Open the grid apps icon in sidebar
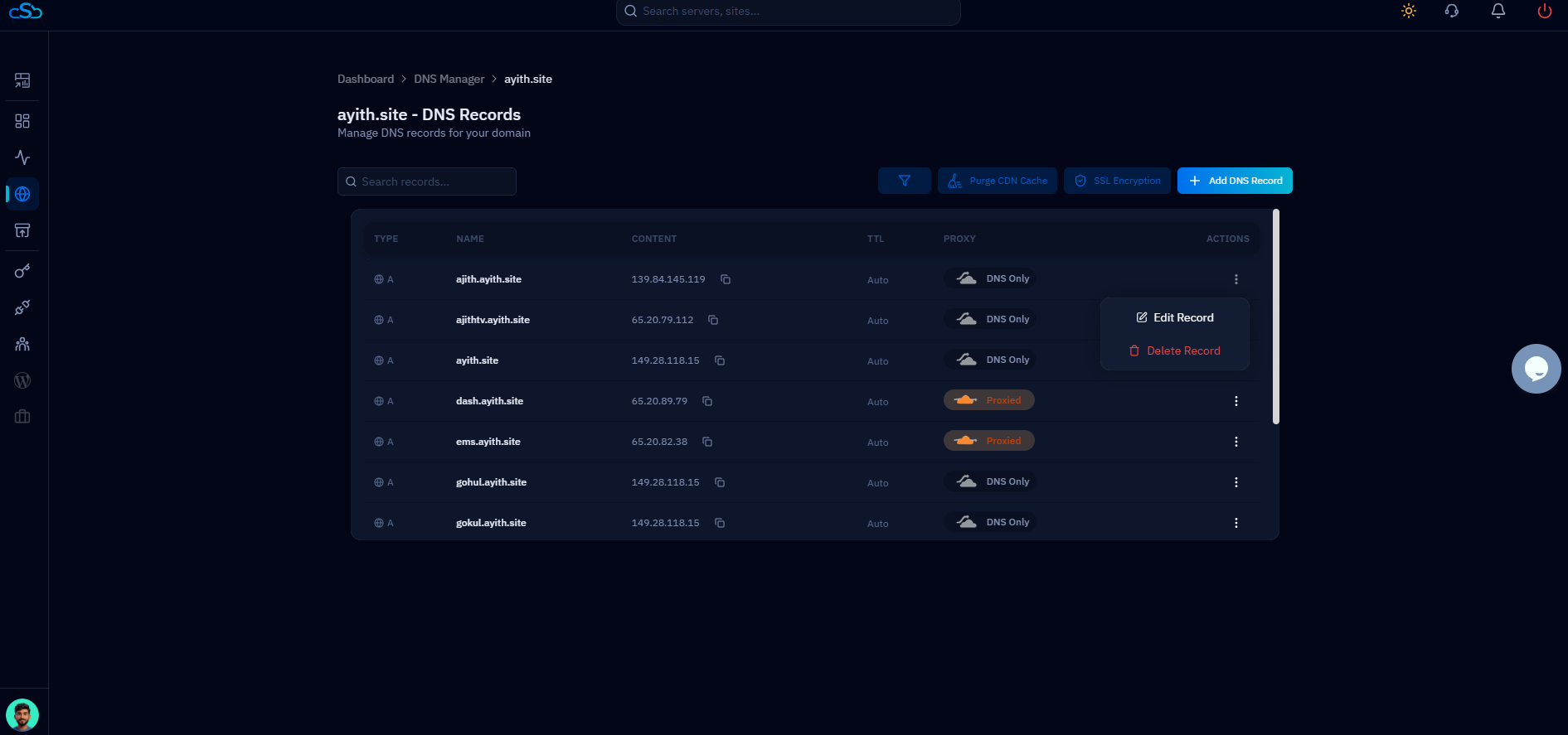The image size is (1568, 735). (22, 121)
